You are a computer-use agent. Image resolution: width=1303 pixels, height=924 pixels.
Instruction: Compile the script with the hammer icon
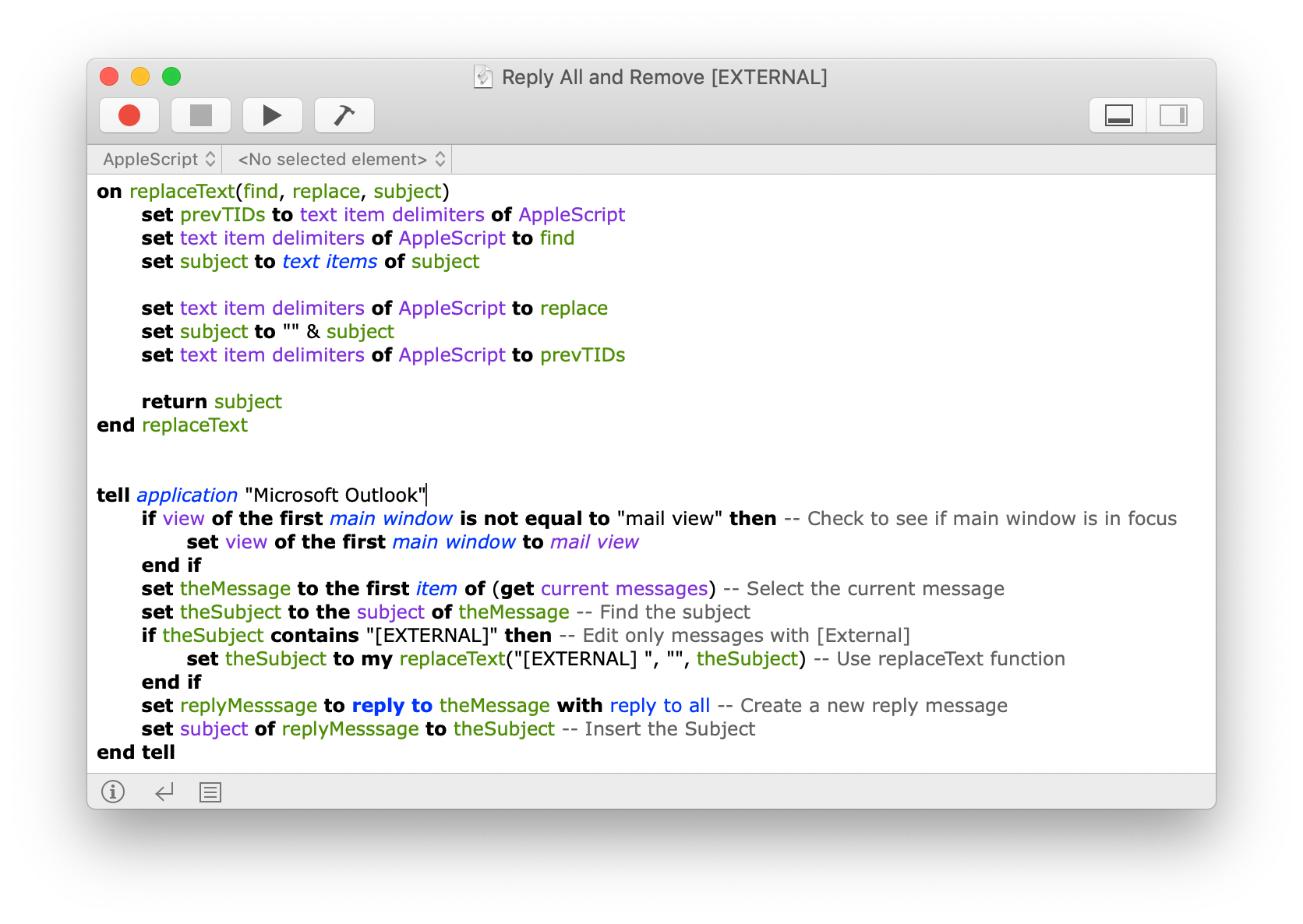click(344, 115)
